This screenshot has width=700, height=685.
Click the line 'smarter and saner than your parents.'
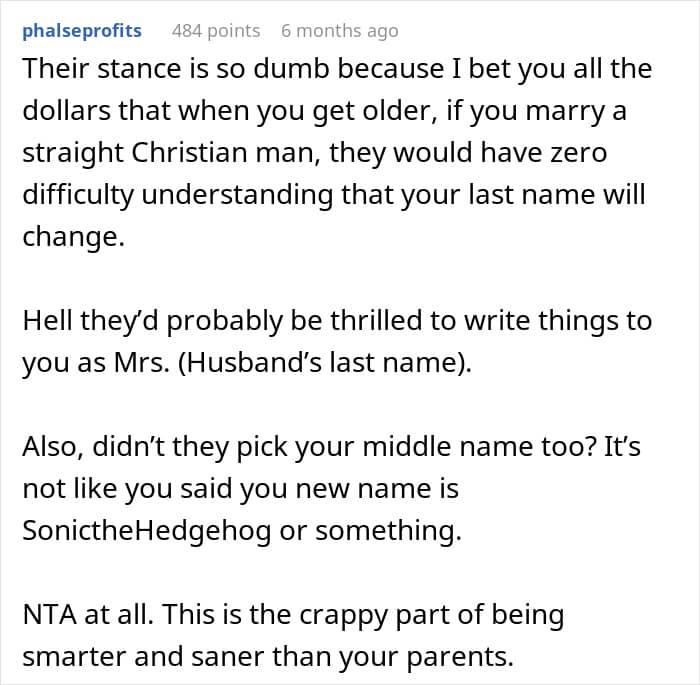coord(268,657)
